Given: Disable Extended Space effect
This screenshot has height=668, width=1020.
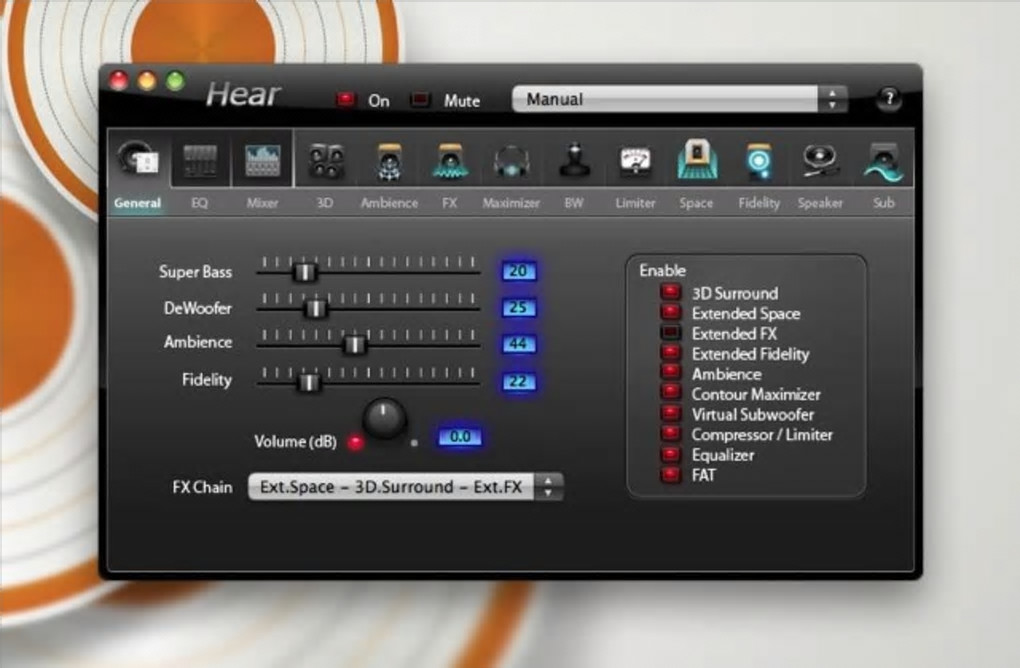Looking at the screenshot, I should pyautogui.click(x=671, y=312).
